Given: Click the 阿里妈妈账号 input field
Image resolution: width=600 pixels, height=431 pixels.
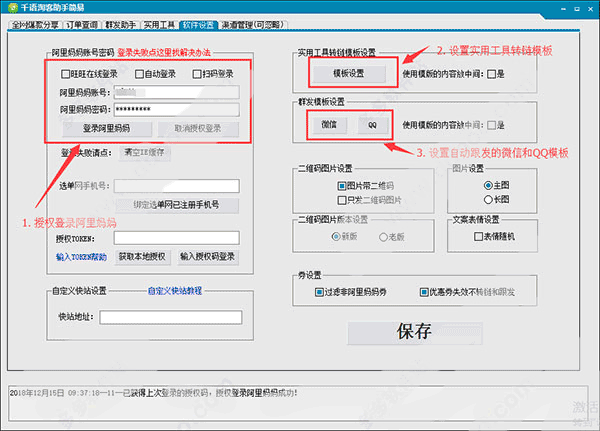Looking at the screenshot, I should 177,92.
